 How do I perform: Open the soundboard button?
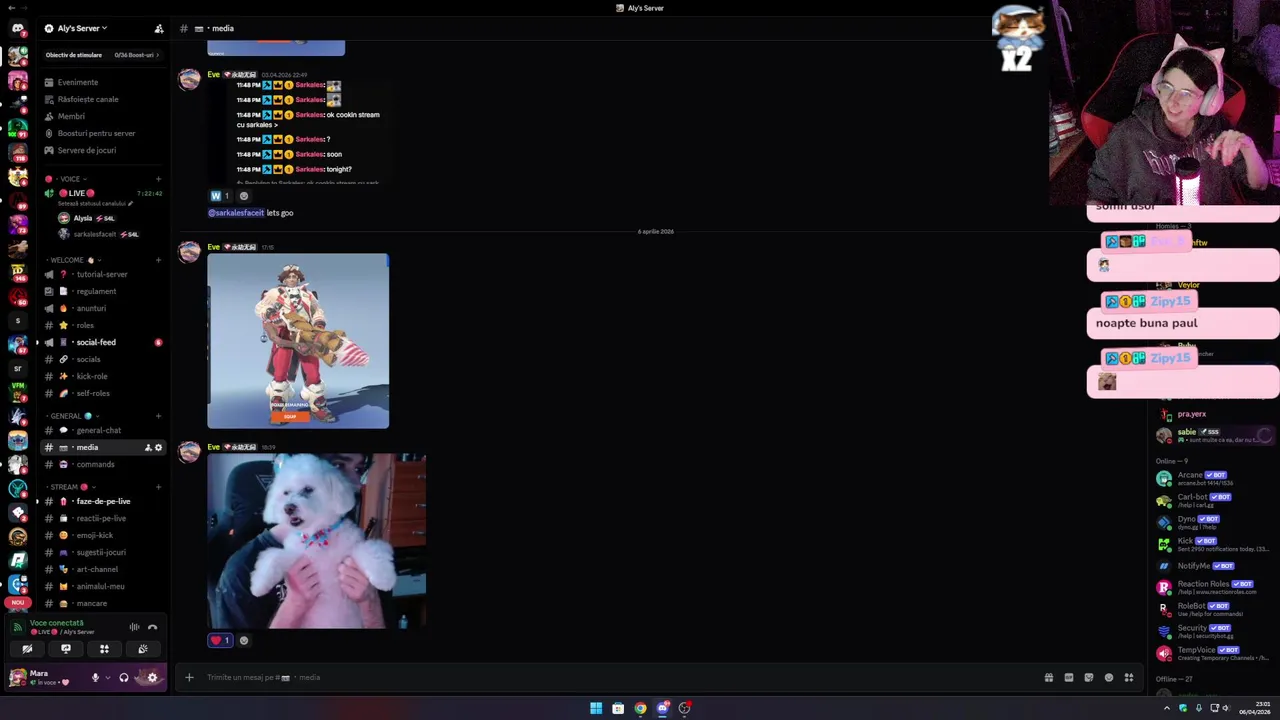[x=143, y=649]
